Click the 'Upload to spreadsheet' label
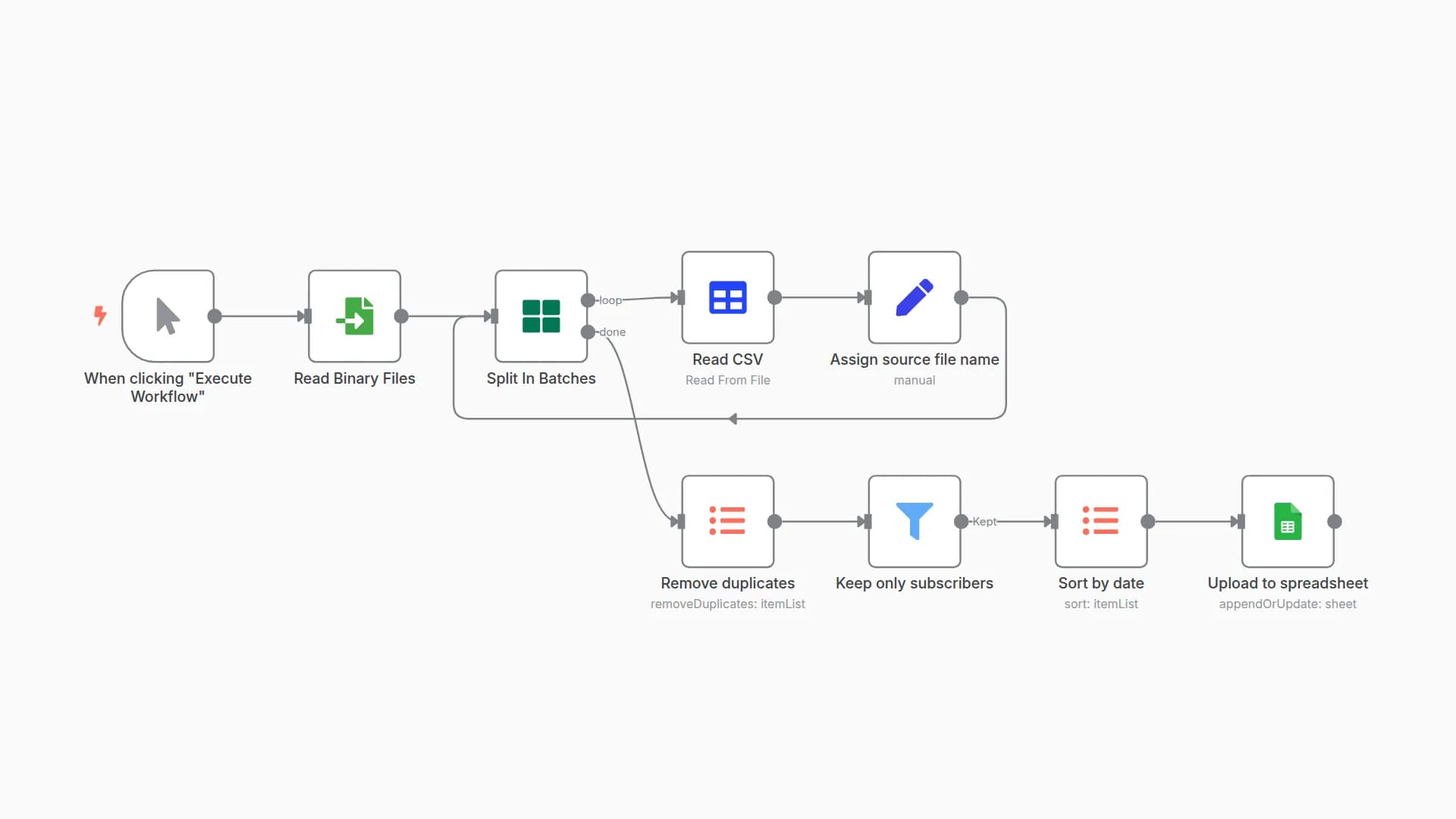The height and width of the screenshot is (819, 1456). point(1287,583)
